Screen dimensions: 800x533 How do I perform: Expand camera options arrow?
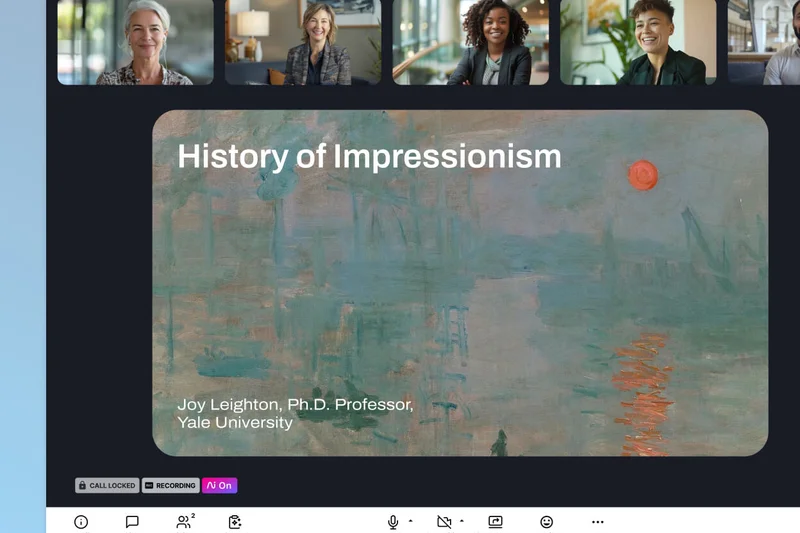click(461, 522)
